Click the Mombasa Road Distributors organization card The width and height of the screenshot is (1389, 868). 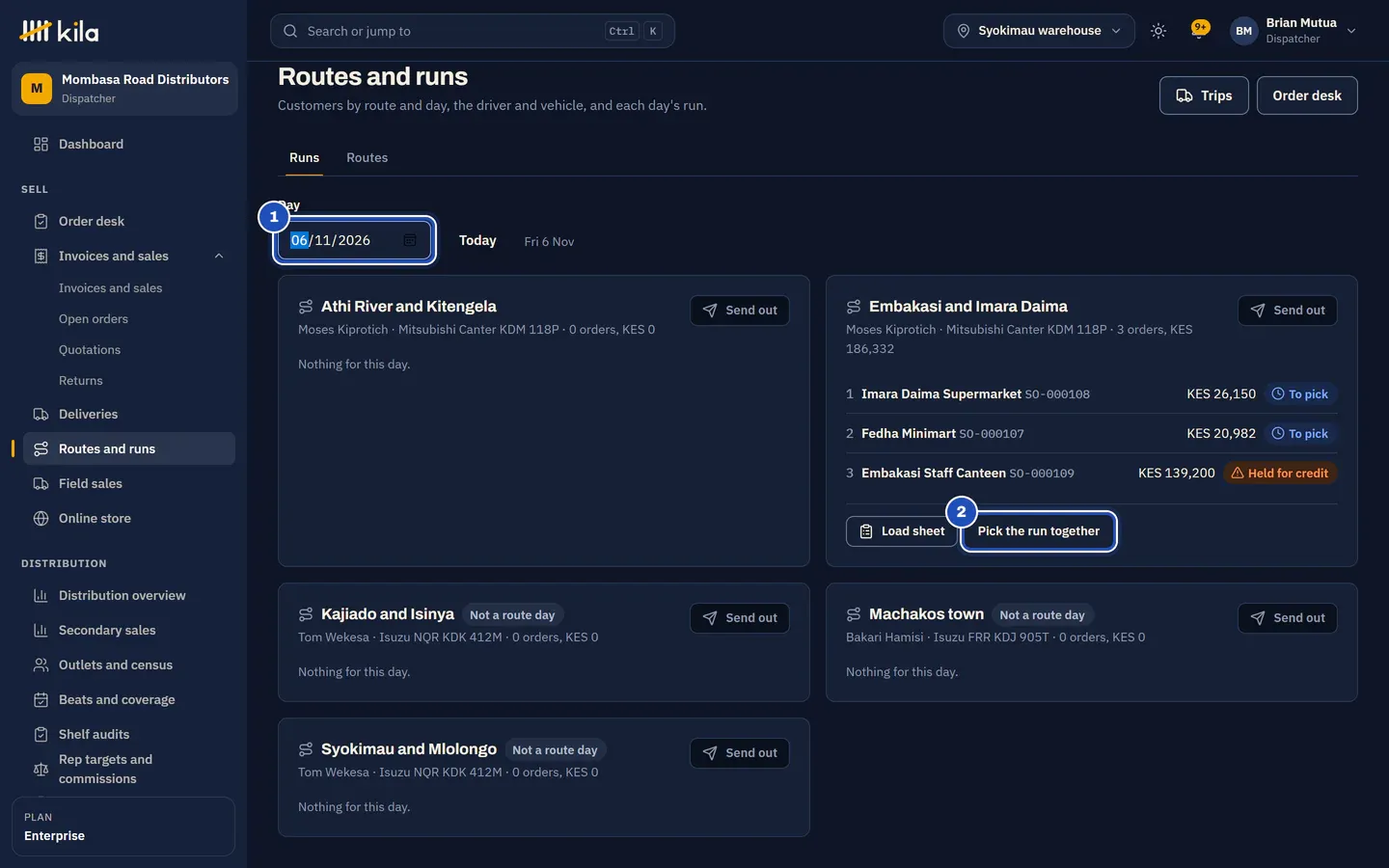[124, 89]
